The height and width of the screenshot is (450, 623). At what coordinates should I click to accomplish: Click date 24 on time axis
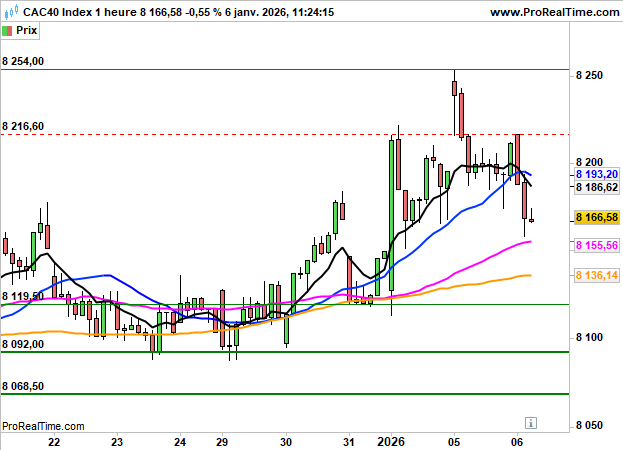[180, 442]
